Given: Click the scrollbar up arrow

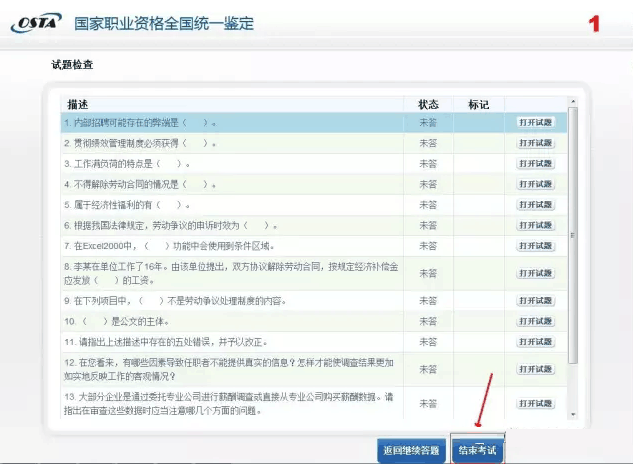Looking at the screenshot, I should point(572,102).
